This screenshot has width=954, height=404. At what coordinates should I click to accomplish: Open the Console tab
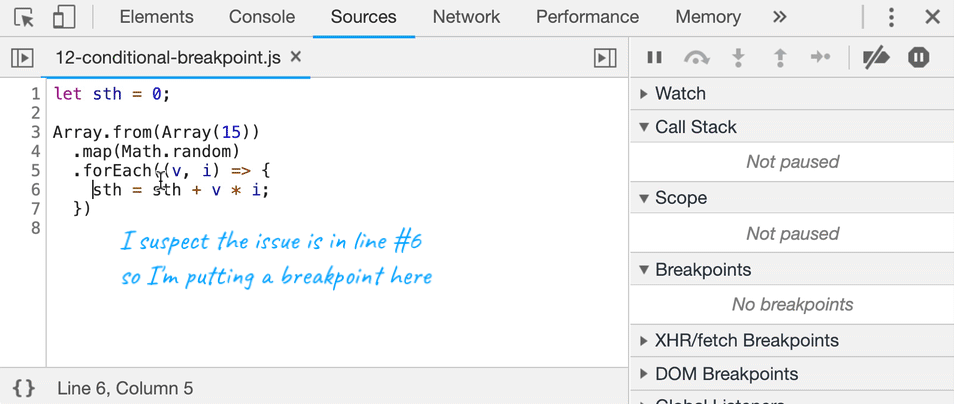262,17
